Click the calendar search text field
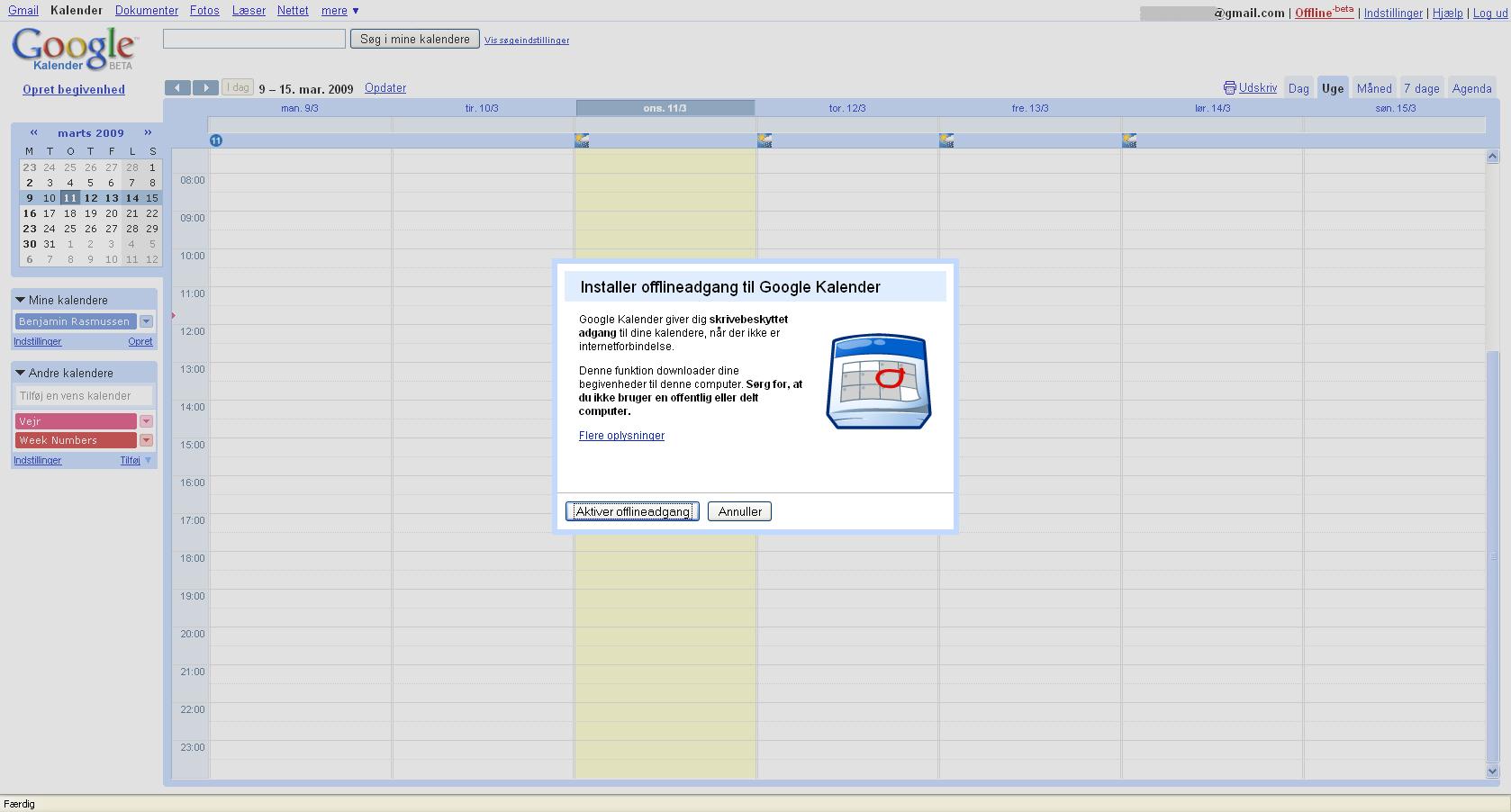 254,39
